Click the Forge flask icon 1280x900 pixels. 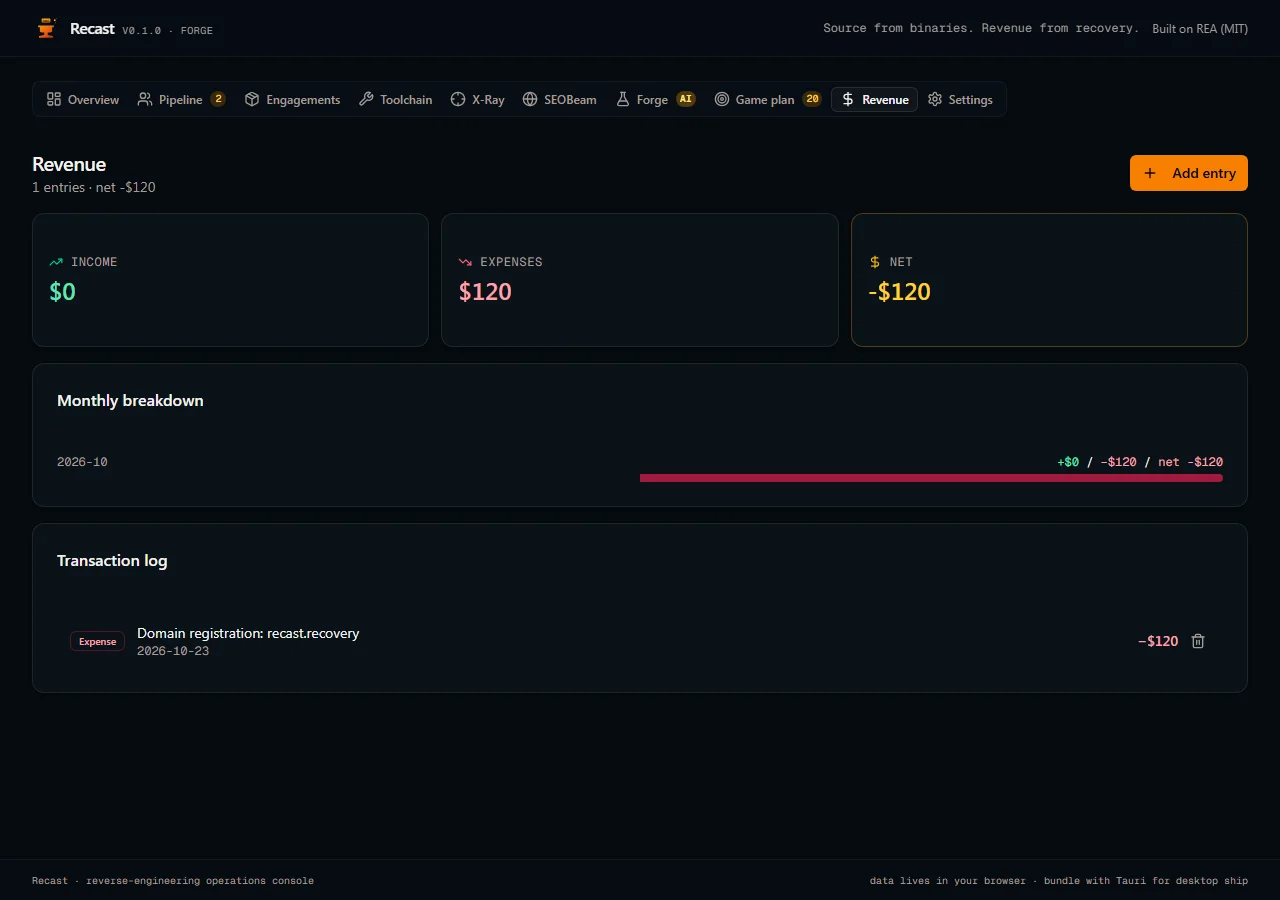tap(623, 99)
